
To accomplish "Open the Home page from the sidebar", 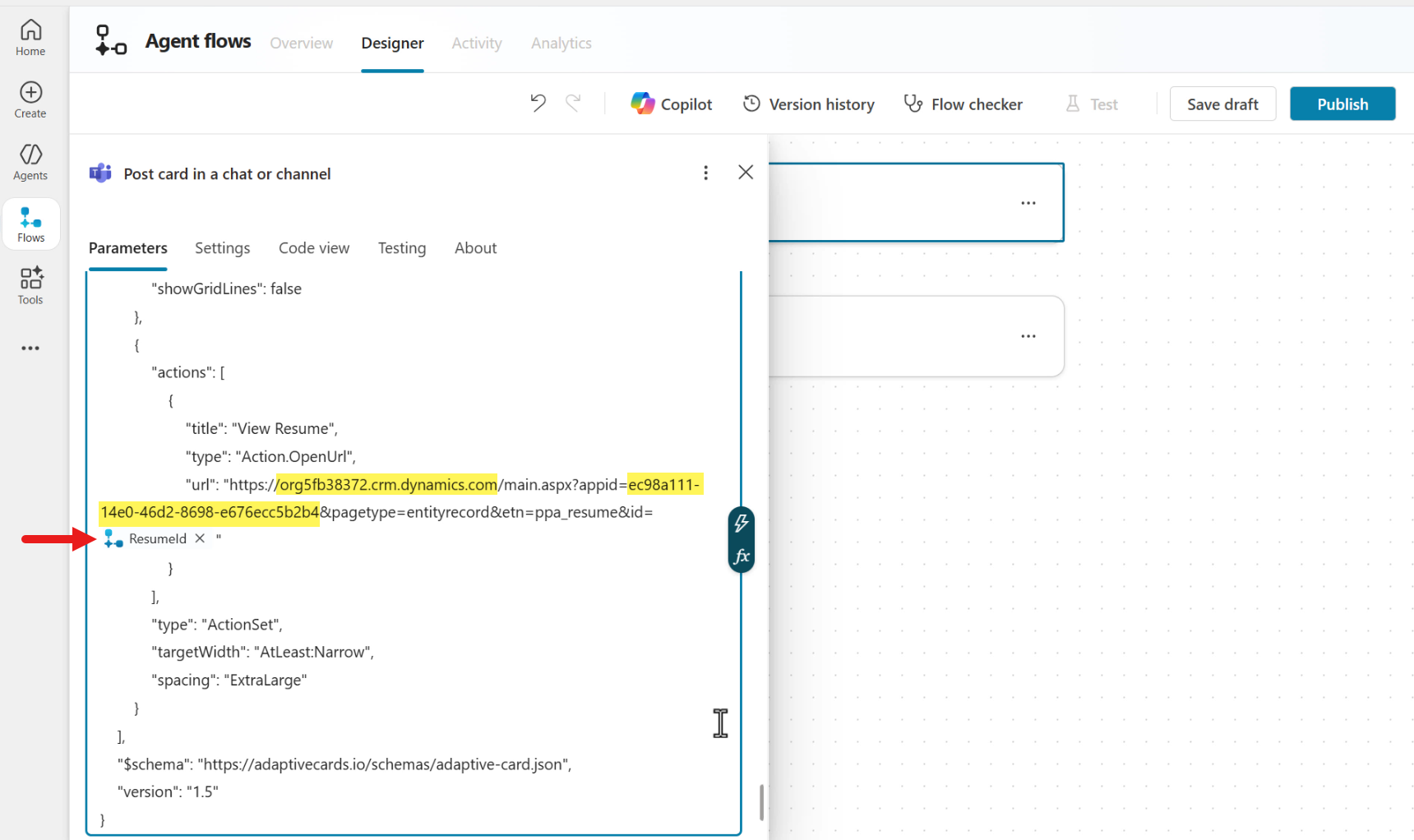I will 30,36.
